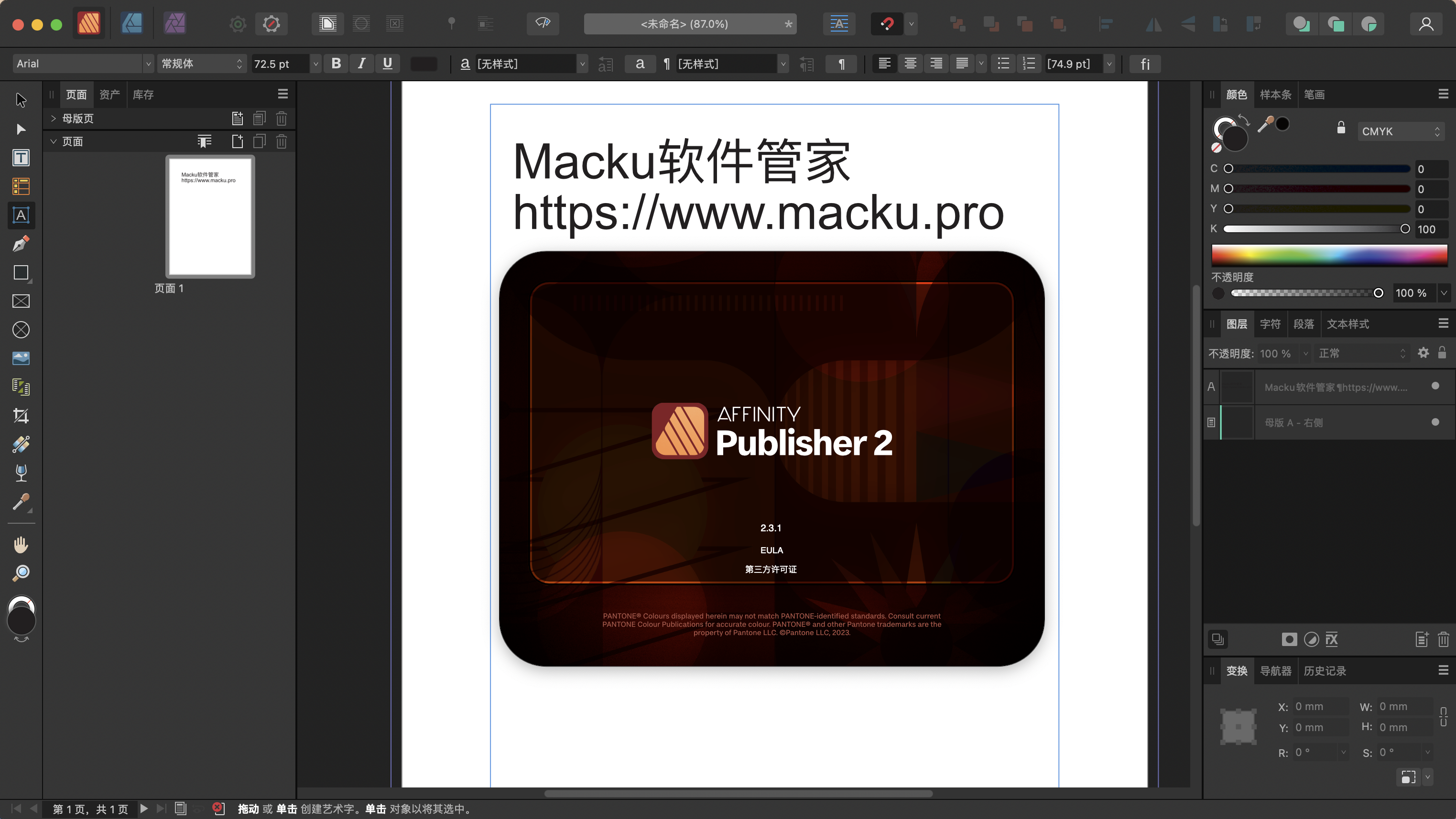Click the K slider in the colour panel
Viewport: 1456px width, 819px height.
click(1316, 229)
